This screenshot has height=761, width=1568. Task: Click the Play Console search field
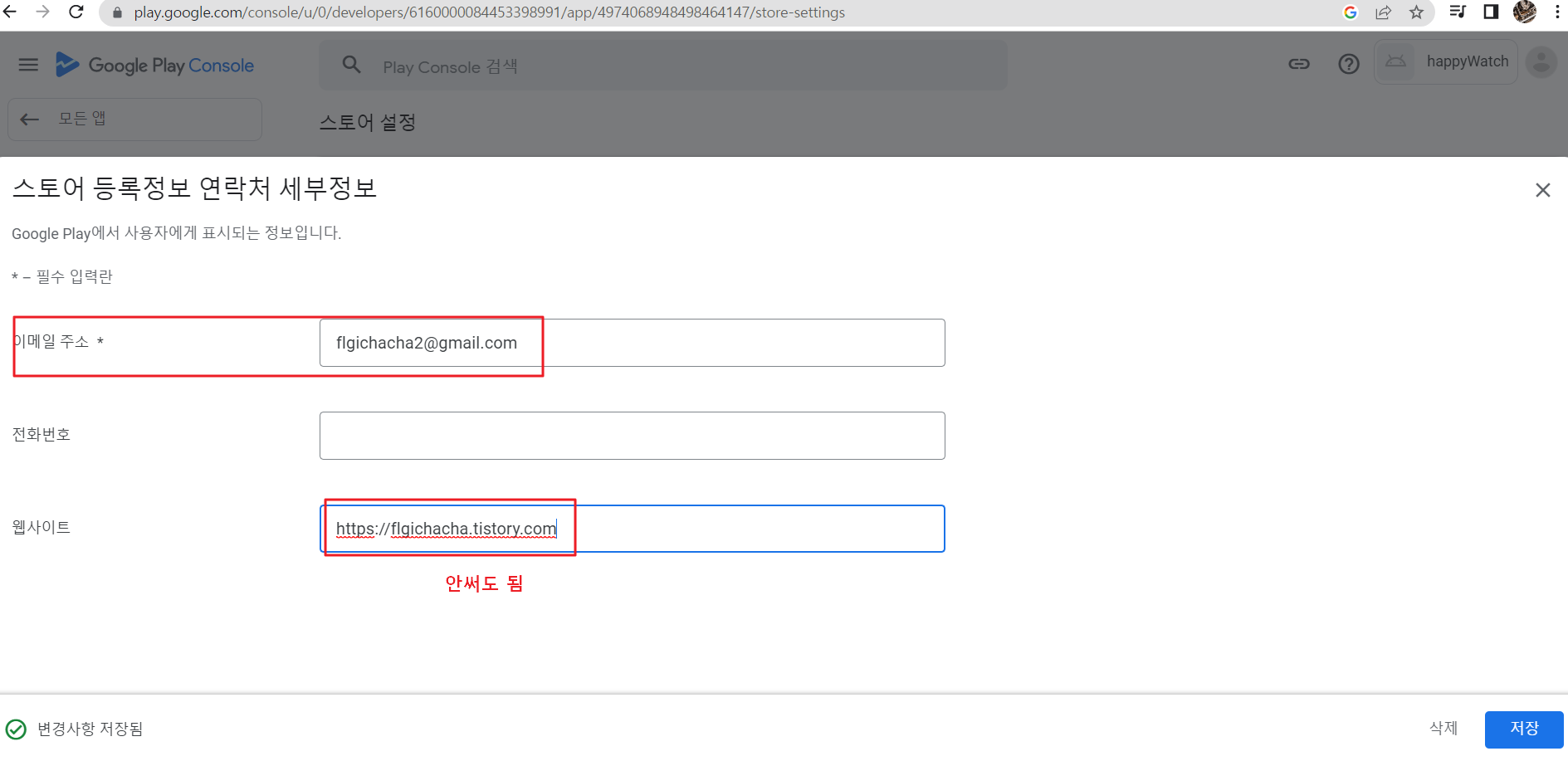pyautogui.click(x=663, y=66)
